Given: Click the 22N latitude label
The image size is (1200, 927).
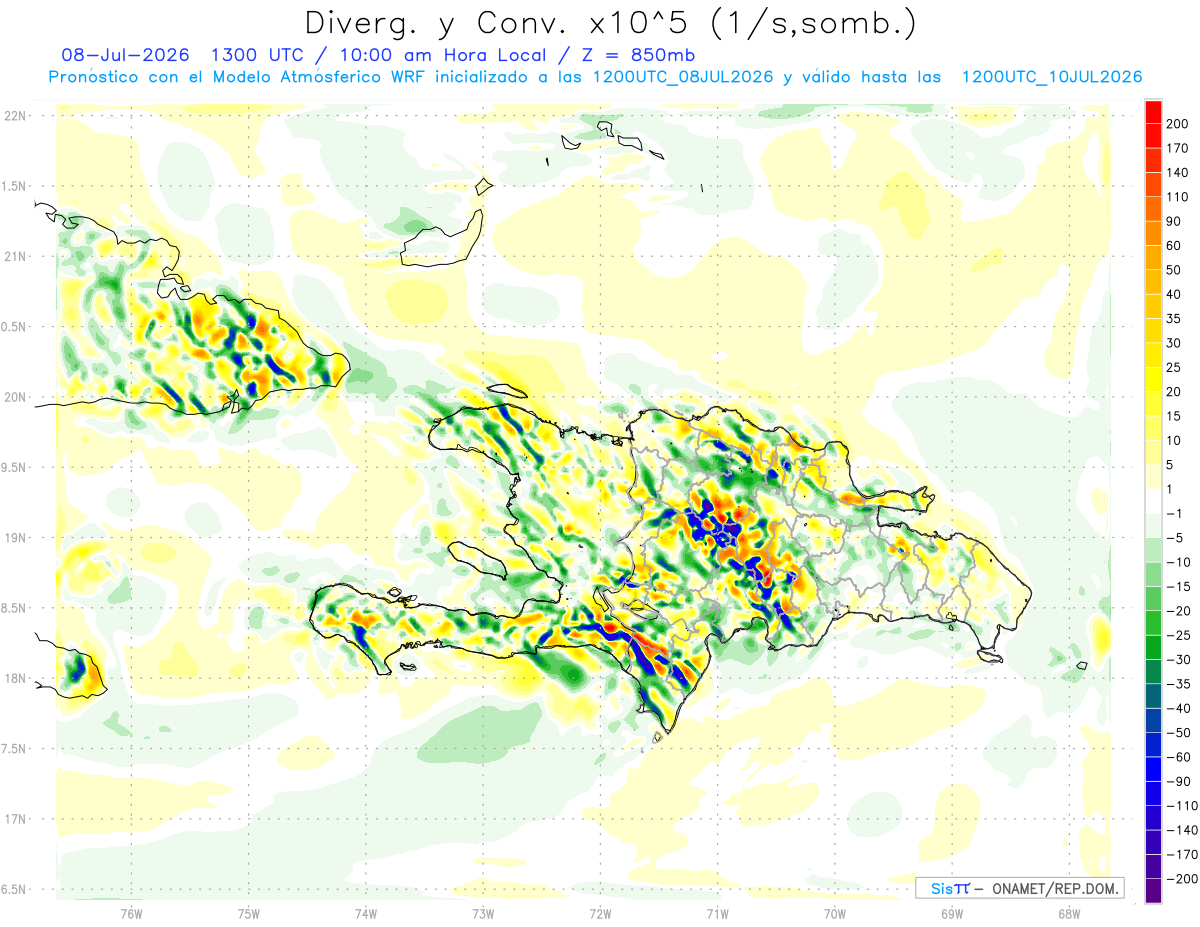Looking at the screenshot, I should coord(14,116).
